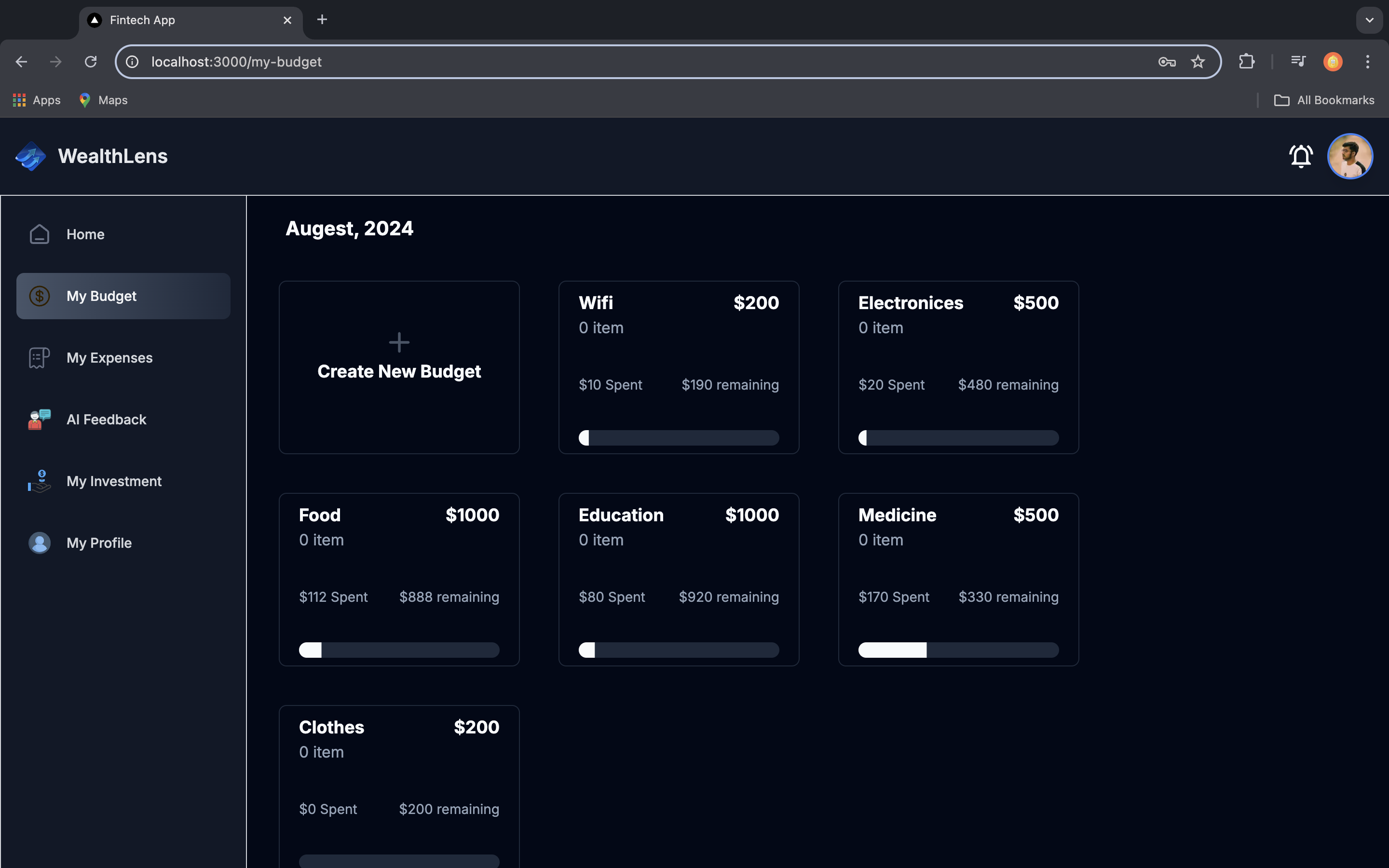Click the My Budget dollar icon
Image resolution: width=1389 pixels, height=868 pixels.
pyautogui.click(x=39, y=296)
